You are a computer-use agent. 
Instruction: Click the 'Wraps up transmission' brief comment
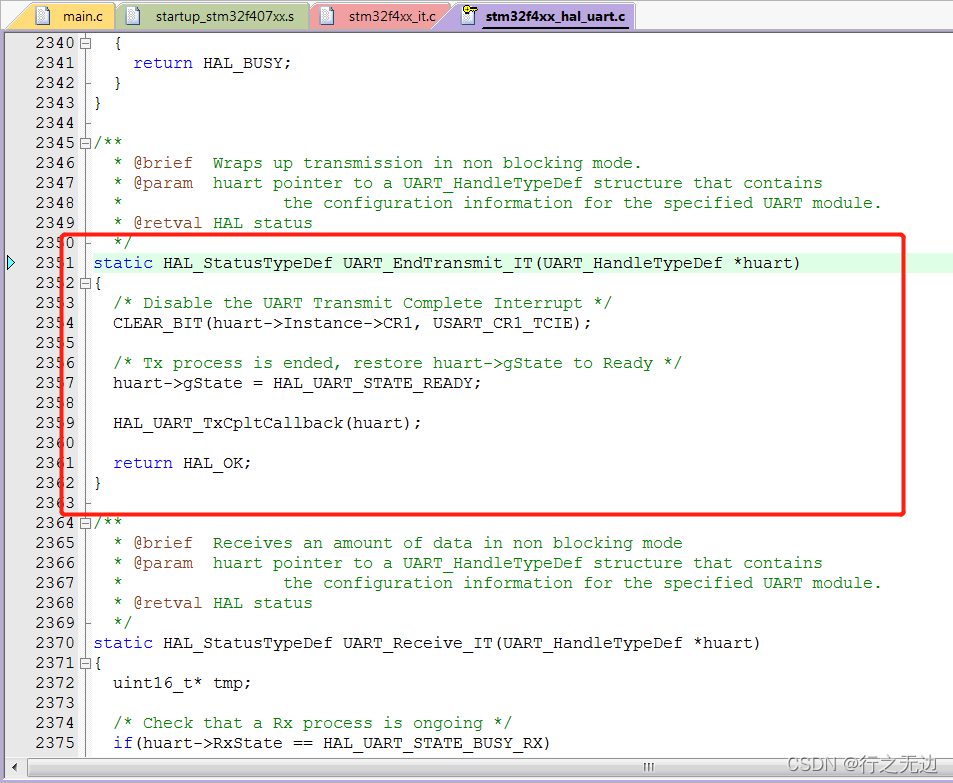(x=427, y=163)
